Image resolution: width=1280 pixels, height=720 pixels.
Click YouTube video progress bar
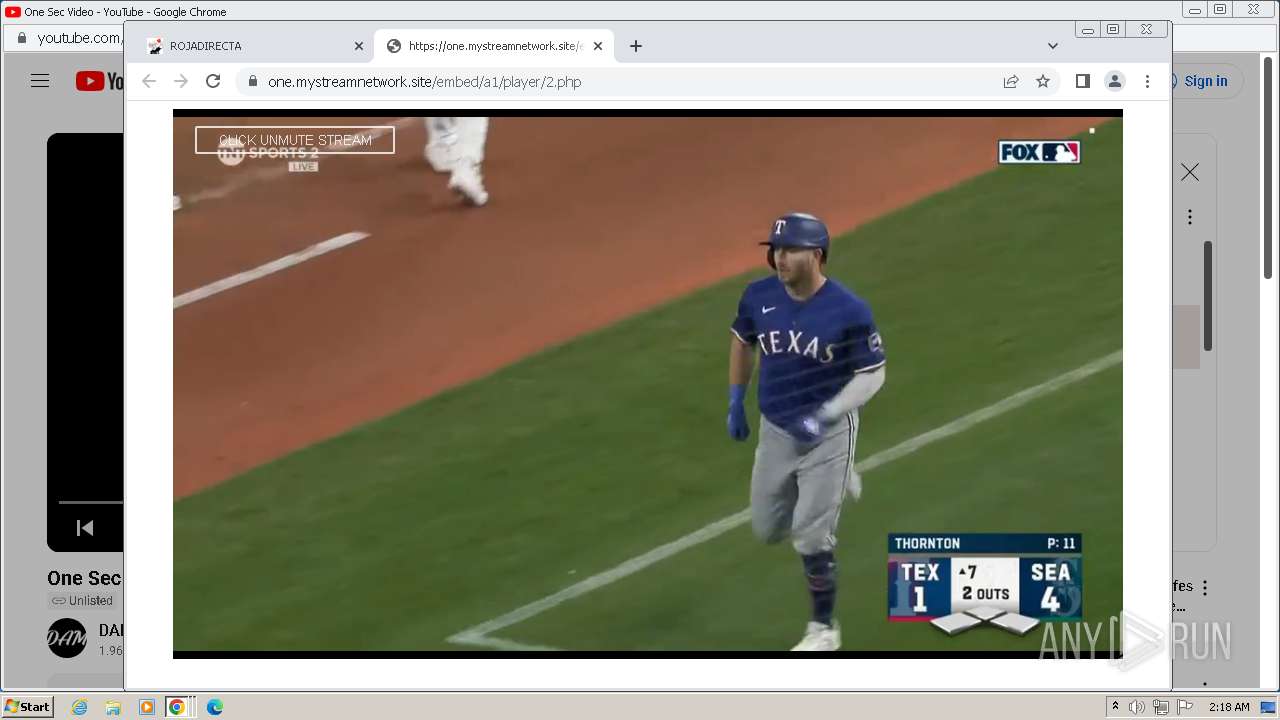(x=90, y=502)
